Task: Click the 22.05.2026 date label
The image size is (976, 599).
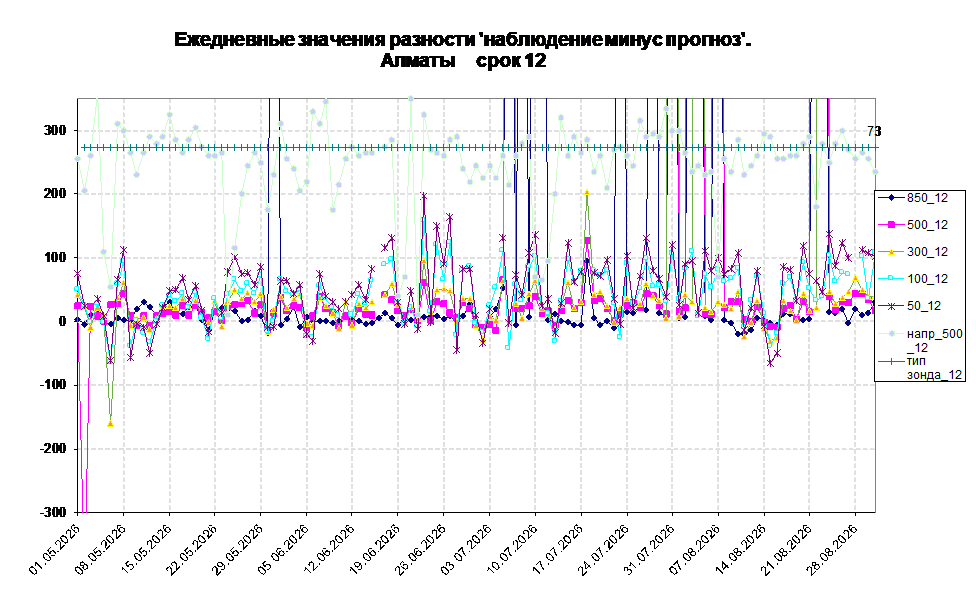Action: click(193, 549)
